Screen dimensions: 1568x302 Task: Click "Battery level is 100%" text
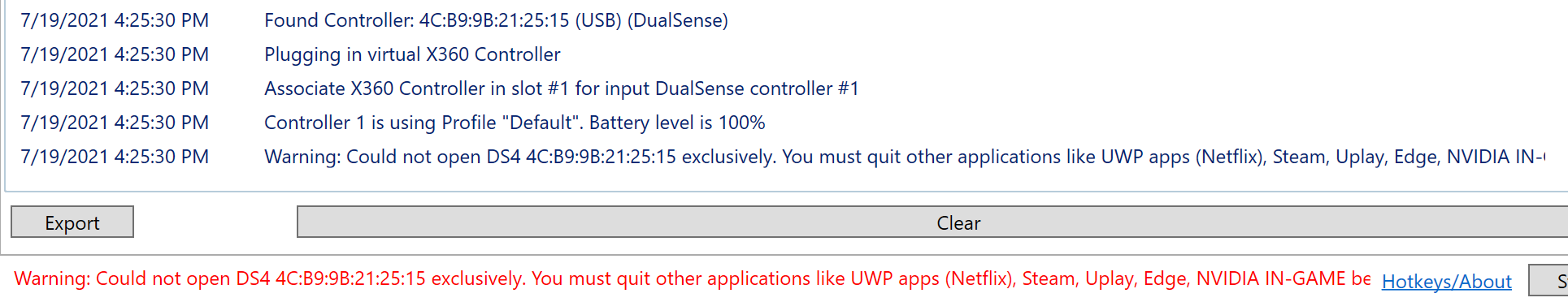pyautogui.click(x=677, y=123)
